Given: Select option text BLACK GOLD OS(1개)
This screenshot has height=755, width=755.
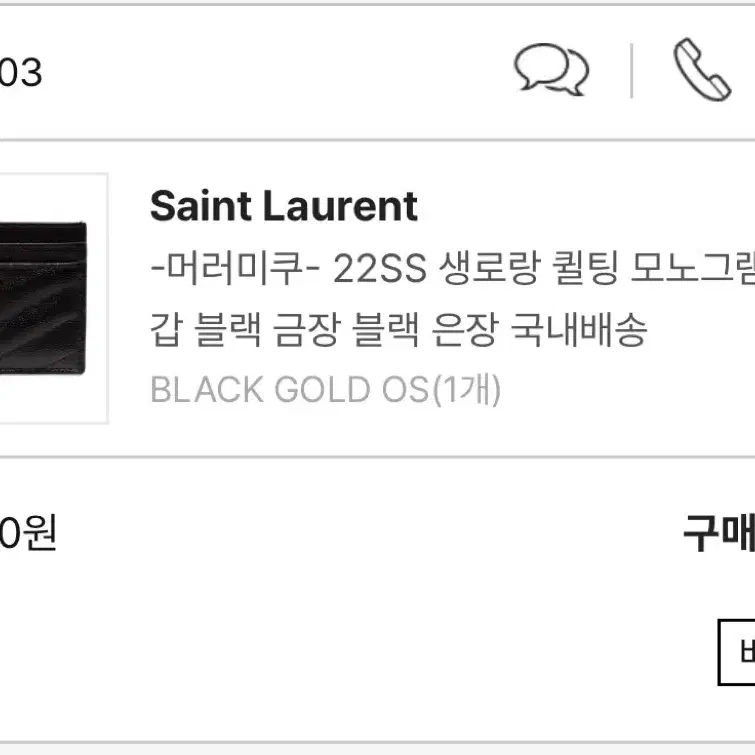Looking at the screenshot, I should tap(326, 389).
